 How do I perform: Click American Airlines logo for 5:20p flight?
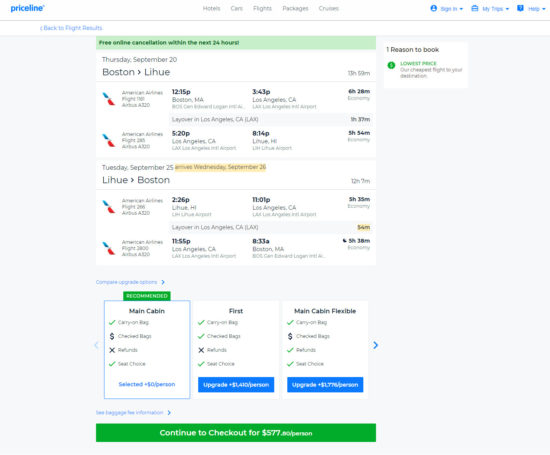(109, 140)
